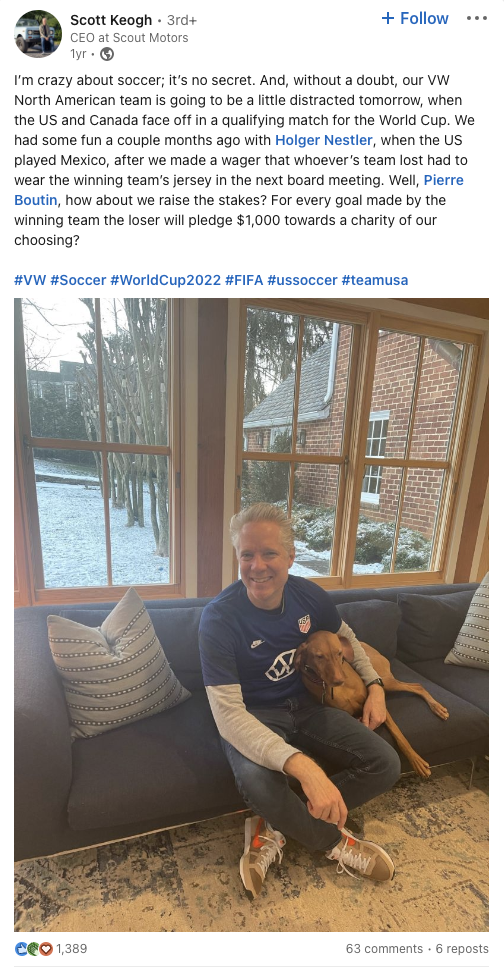Image resolution: width=504 pixels, height=976 pixels.
Task: Open the #teamusa hashtag
Action: [375, 280]
